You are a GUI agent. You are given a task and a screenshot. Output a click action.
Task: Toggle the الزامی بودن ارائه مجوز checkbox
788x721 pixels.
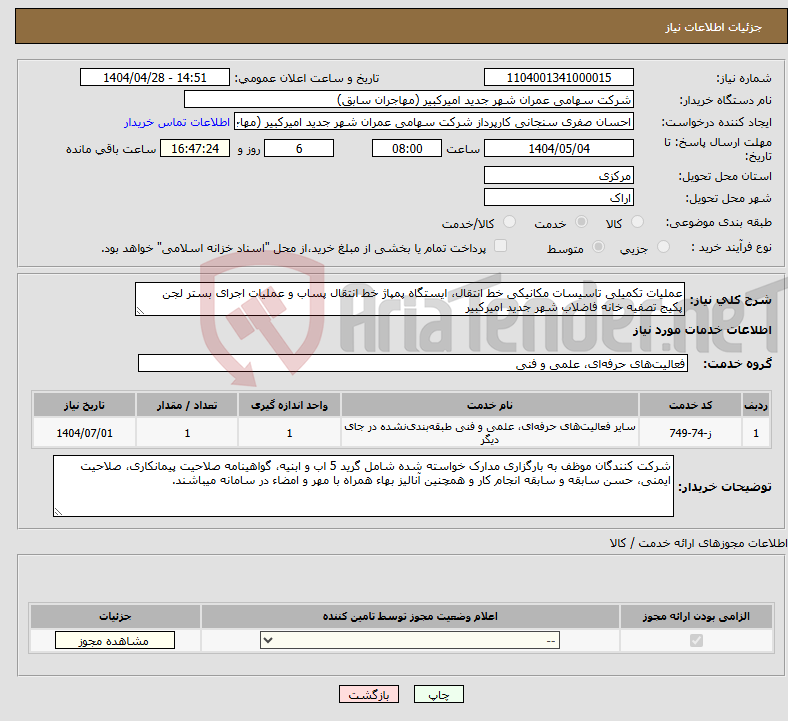tap(696, 641)
